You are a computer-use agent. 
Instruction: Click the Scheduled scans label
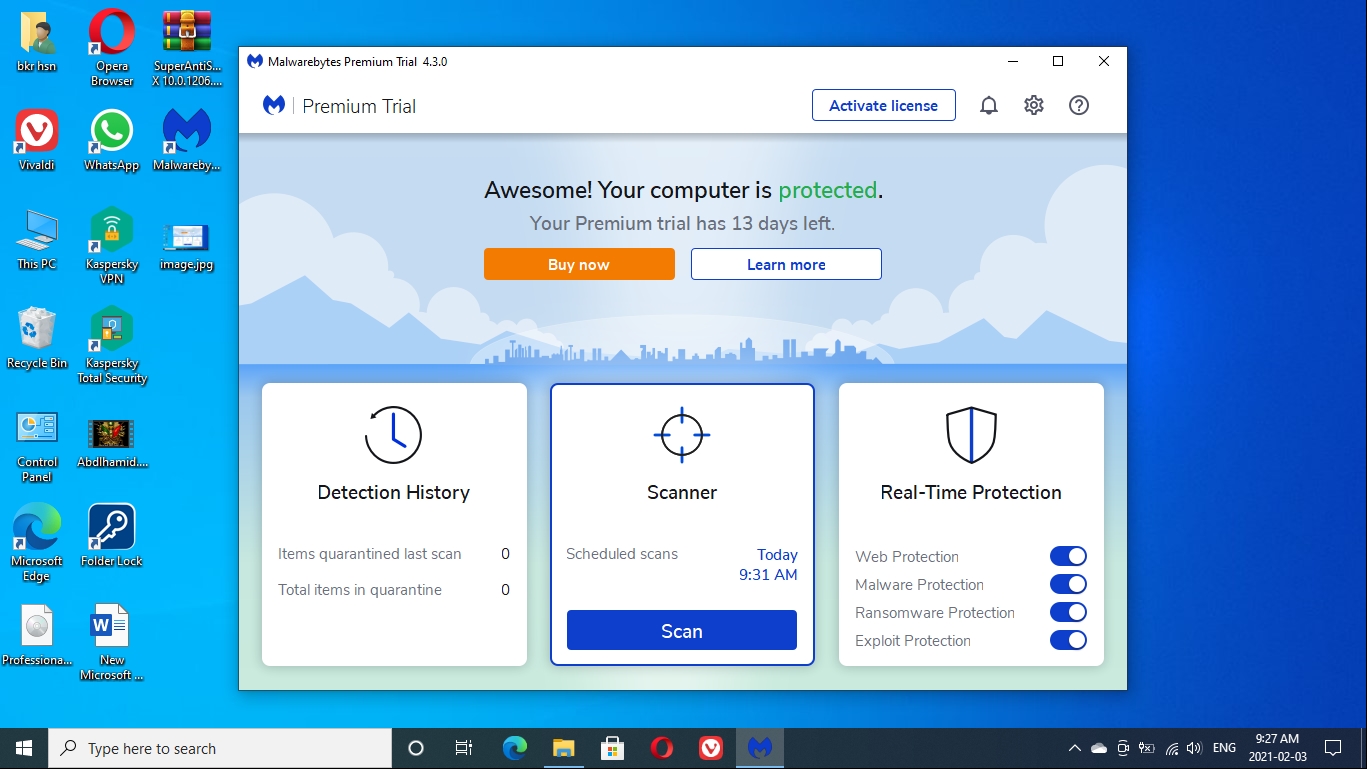point(622,553)
